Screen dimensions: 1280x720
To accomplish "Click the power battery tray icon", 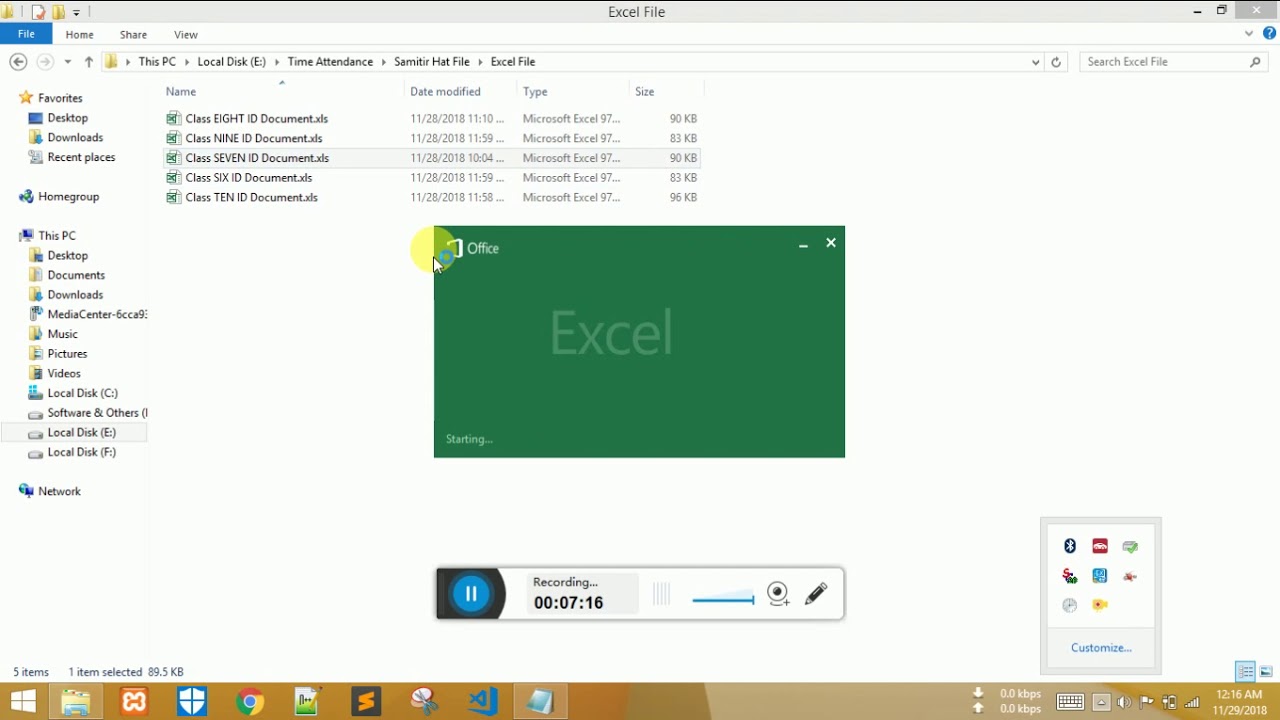I will pyautogui.click(x=1169, y=702).
